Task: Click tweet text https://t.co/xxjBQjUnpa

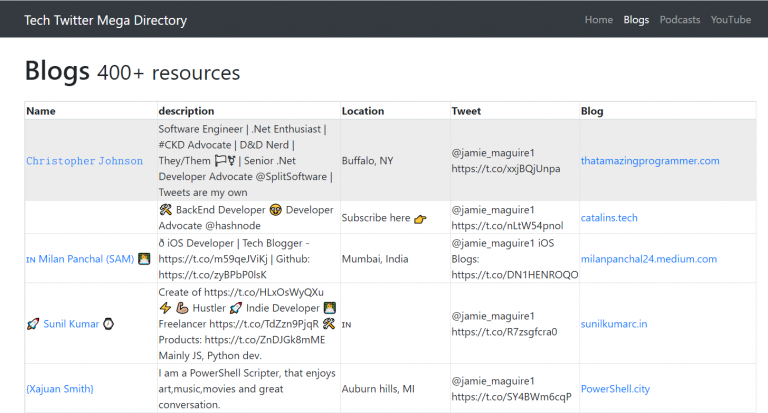Action: point(506,169)
